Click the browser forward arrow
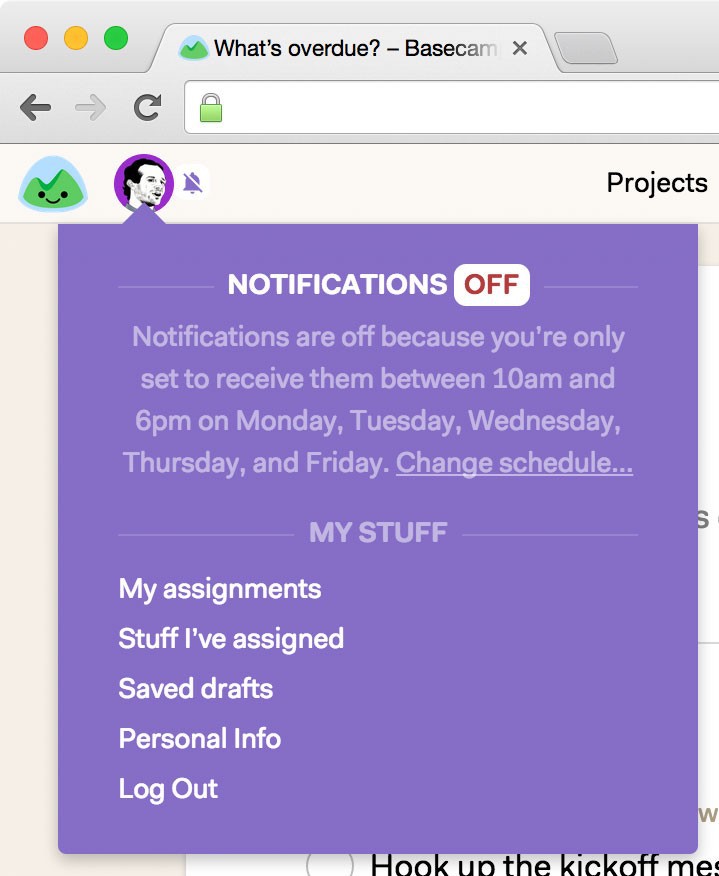 pos(91,107)
